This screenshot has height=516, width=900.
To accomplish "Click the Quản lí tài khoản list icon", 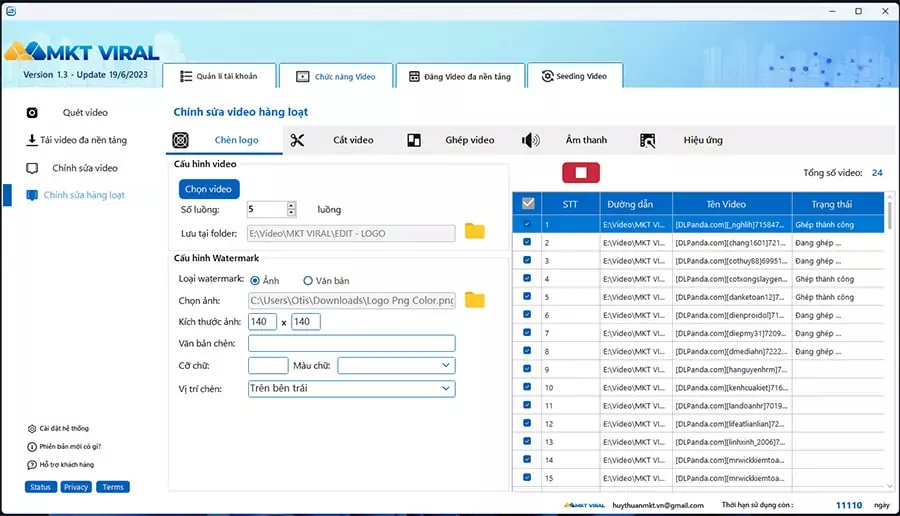I will click(x=186, y=76).
